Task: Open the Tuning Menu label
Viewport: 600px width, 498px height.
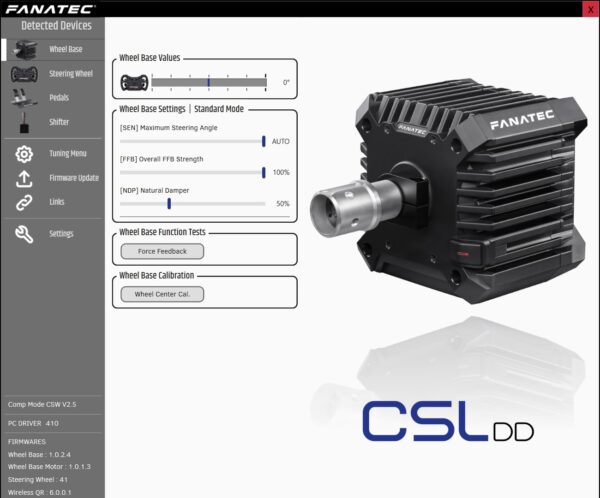Action: [x=68, y=153]
